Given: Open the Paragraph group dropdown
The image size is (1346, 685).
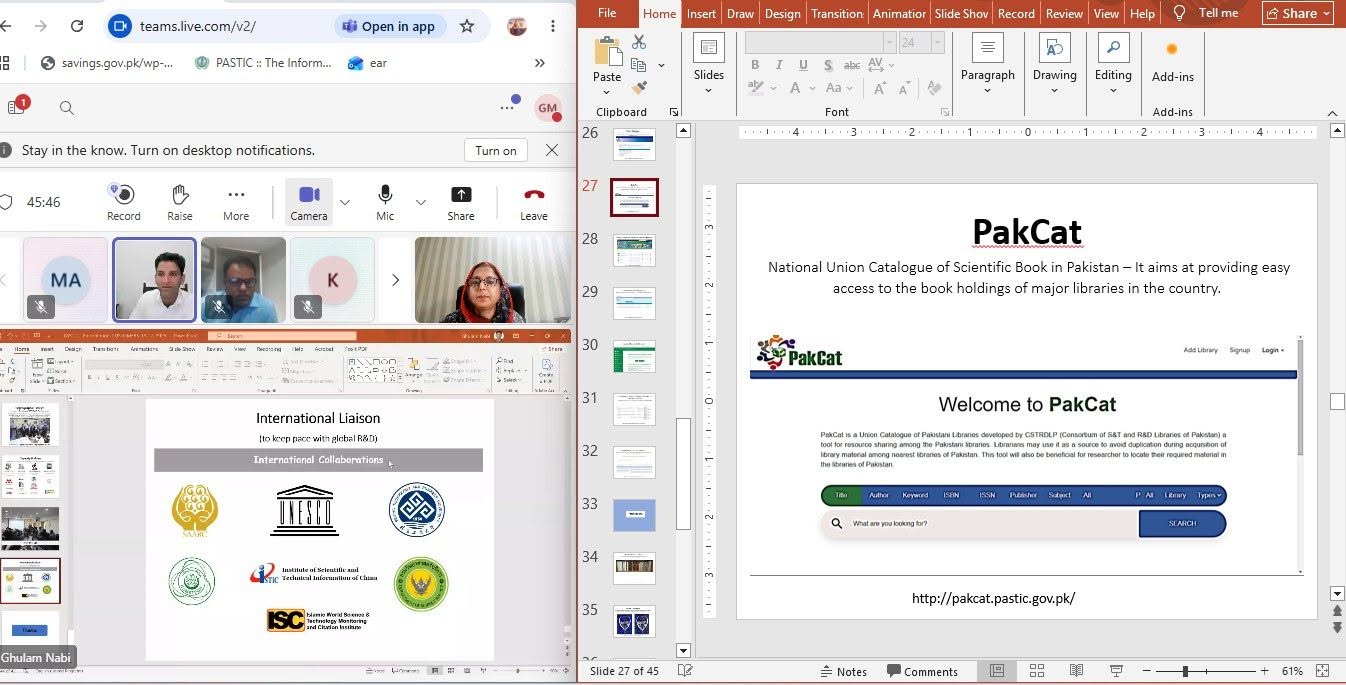Looking at the screenshot, I should (x=987, y=64).
